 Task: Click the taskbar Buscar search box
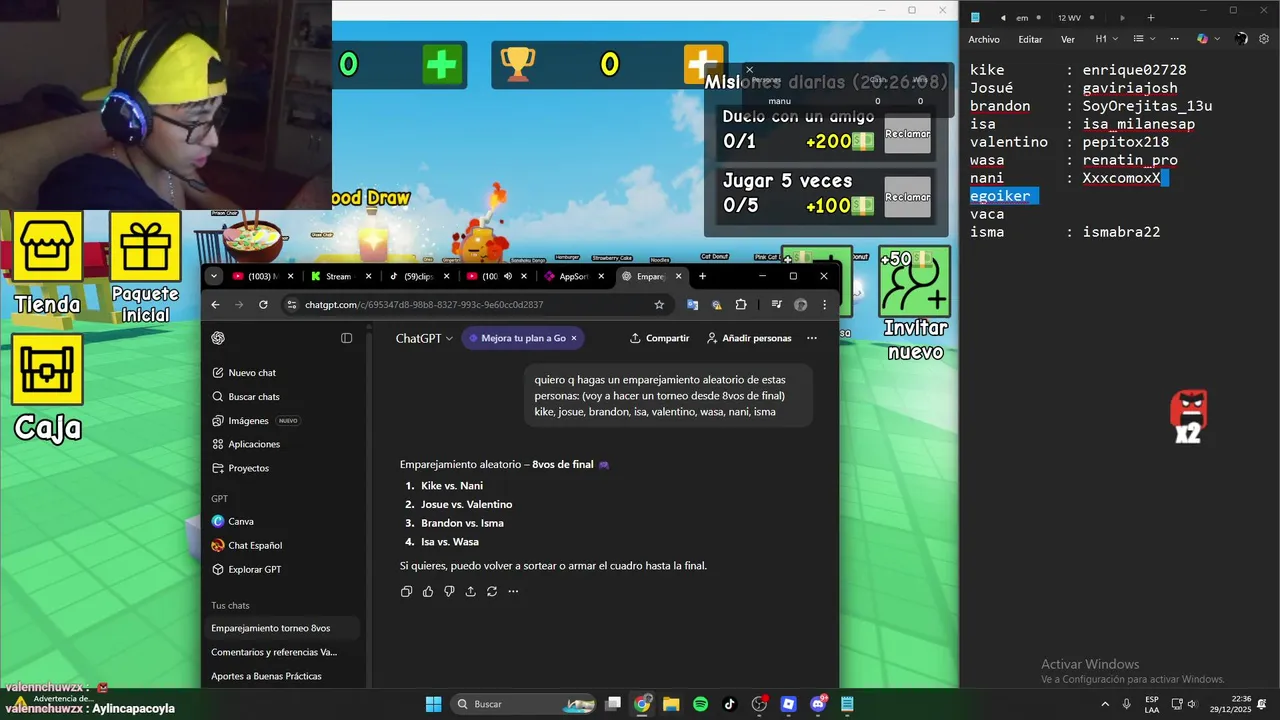click(x=524, y=704)
